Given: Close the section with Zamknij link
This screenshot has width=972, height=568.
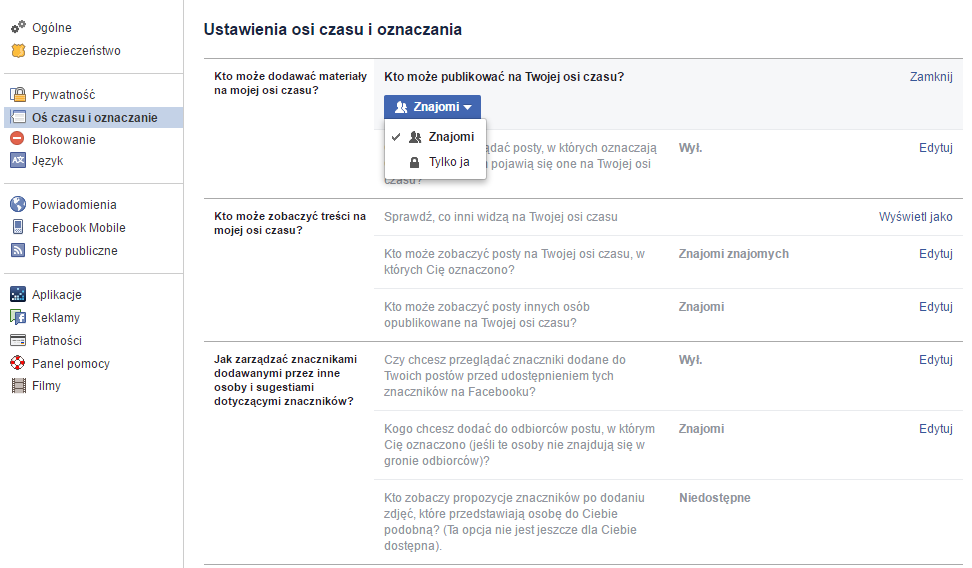Looking at the screenshot, I should pos(930,77).
